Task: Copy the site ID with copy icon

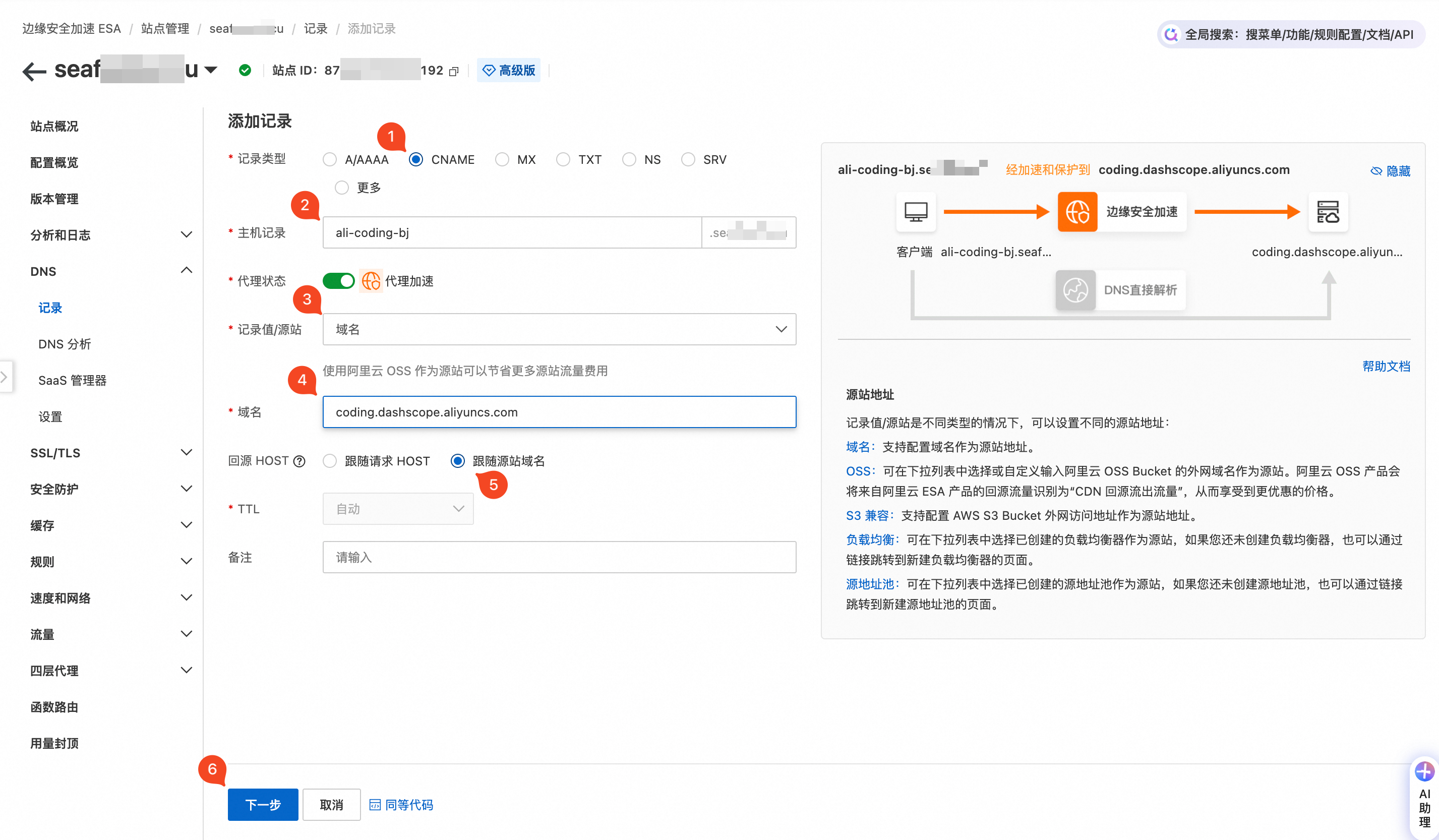Action: point(454,72)
